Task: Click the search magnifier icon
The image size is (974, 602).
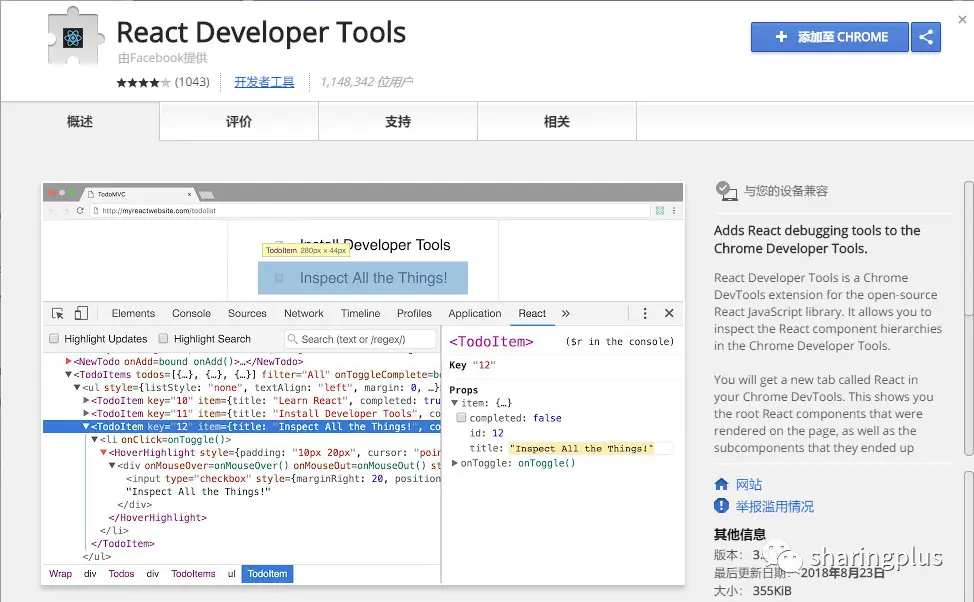Action: point(293,339)
